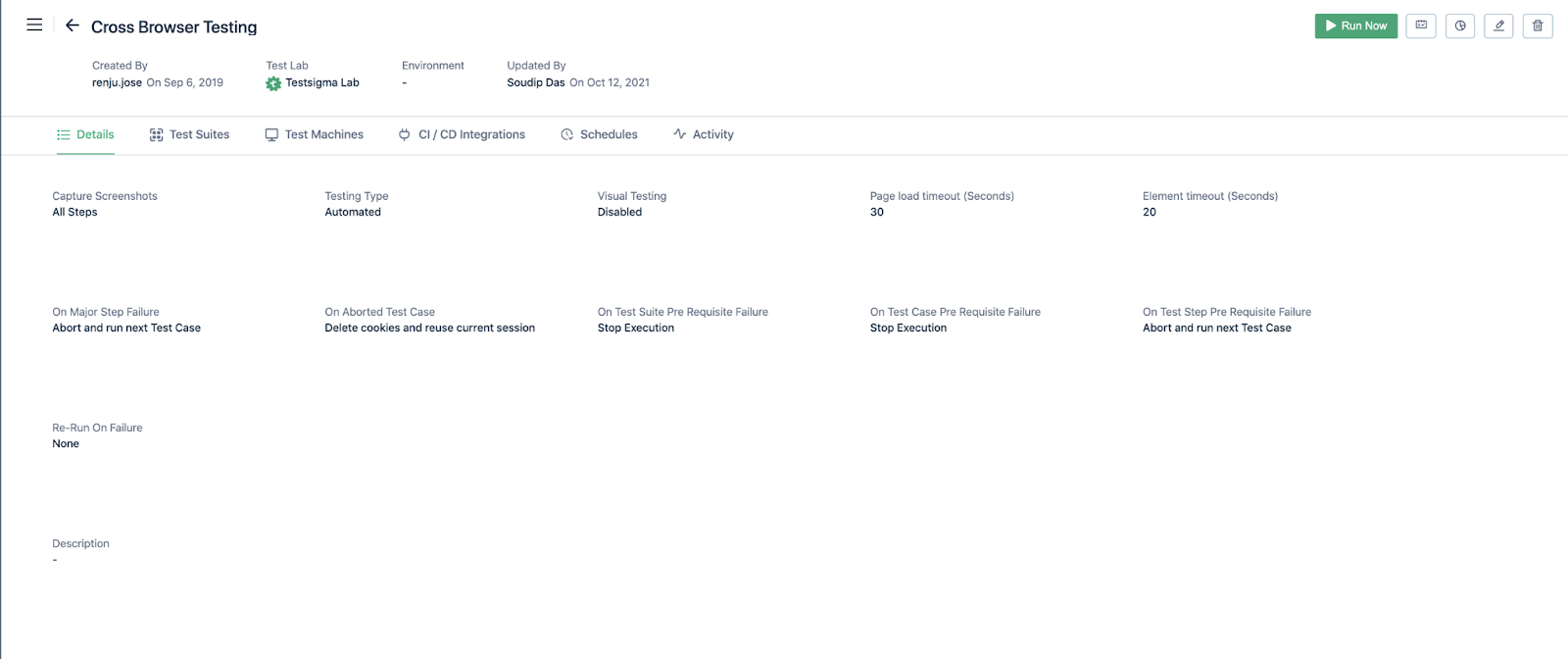
Task: Click the On Aborted Test Case label
Action: point(380,312)
